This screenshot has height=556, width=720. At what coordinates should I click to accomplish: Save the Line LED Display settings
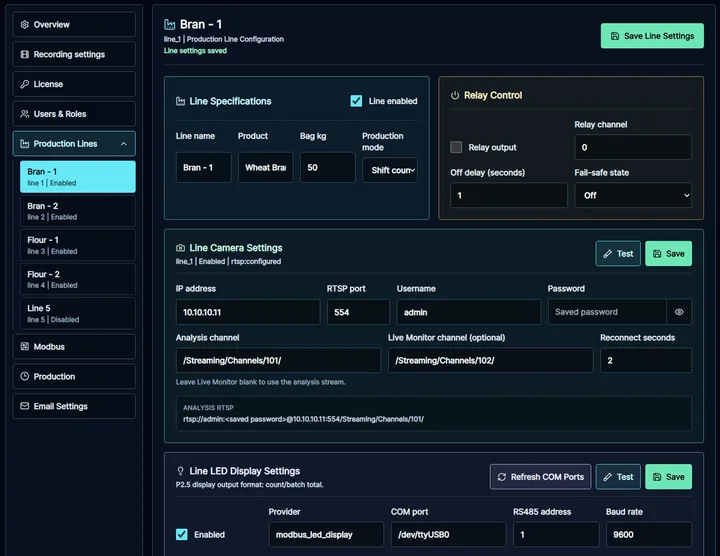[669, 477]
